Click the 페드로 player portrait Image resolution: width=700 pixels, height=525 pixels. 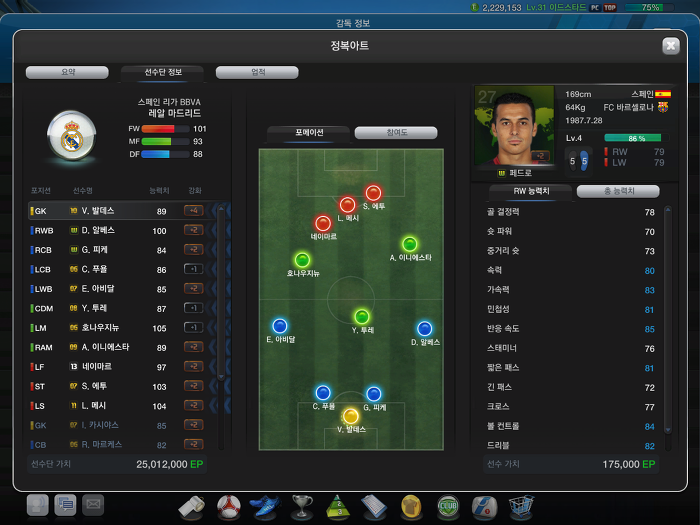tap(514, 126)
